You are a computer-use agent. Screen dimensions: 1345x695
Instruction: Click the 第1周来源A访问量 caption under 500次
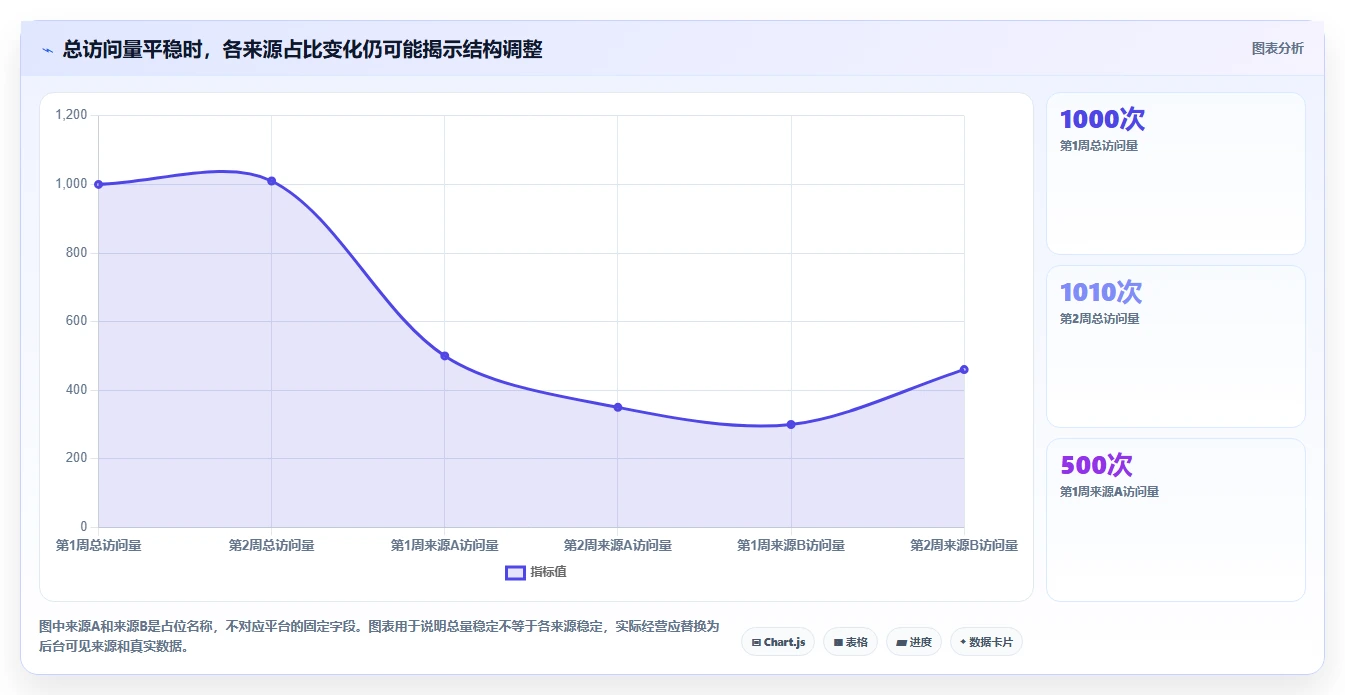1109,491
